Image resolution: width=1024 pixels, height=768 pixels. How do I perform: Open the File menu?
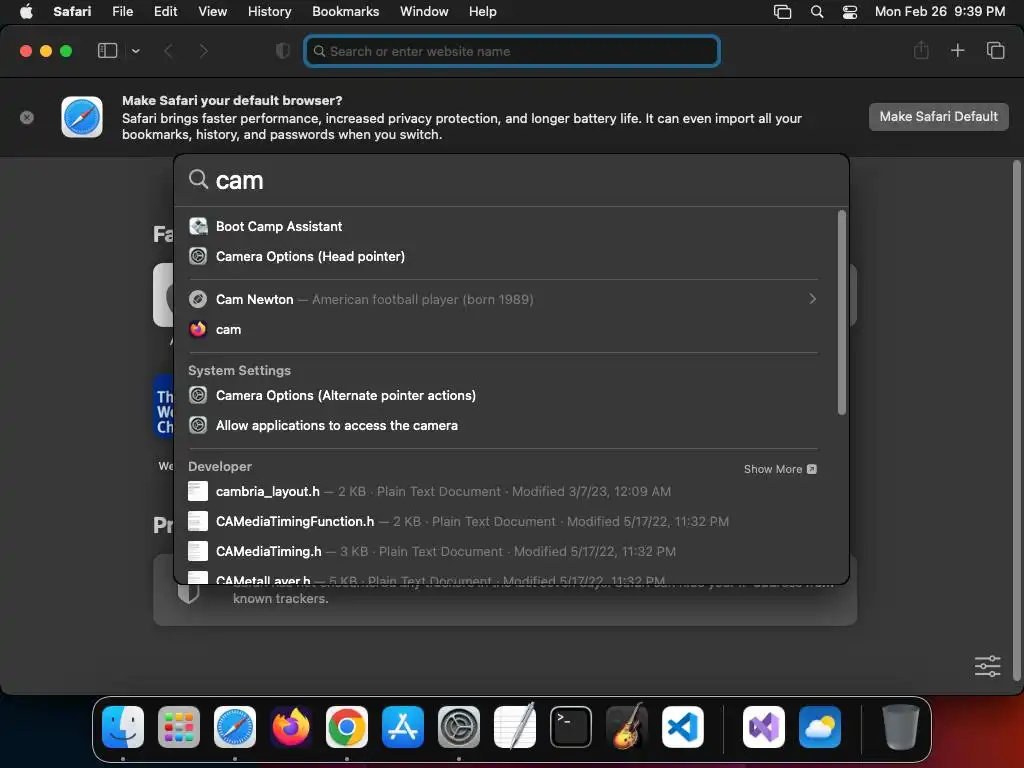point(122,11)
